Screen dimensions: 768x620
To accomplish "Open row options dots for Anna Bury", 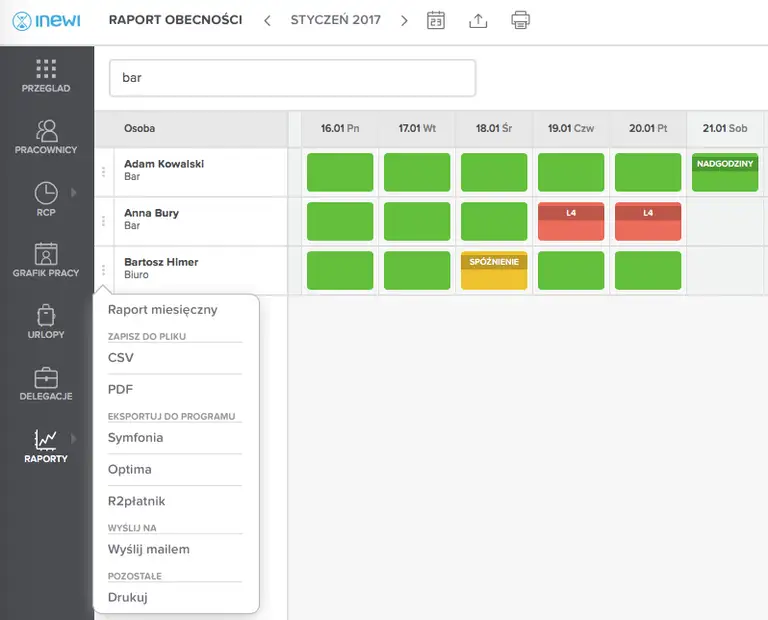I will pos(103,221).
